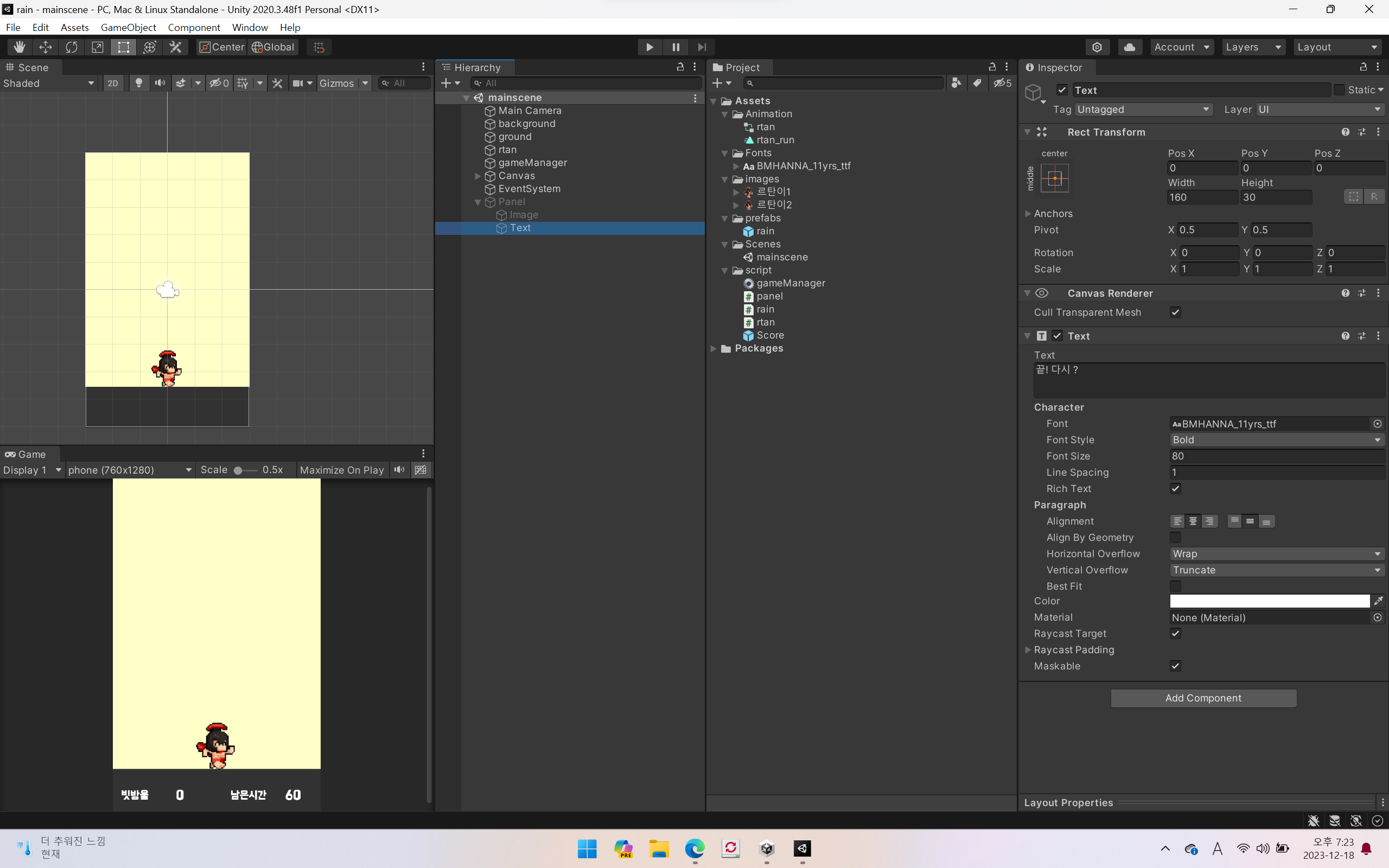
Task: Expand Raycast Padding section
Action: click(x=1028, y=650)
